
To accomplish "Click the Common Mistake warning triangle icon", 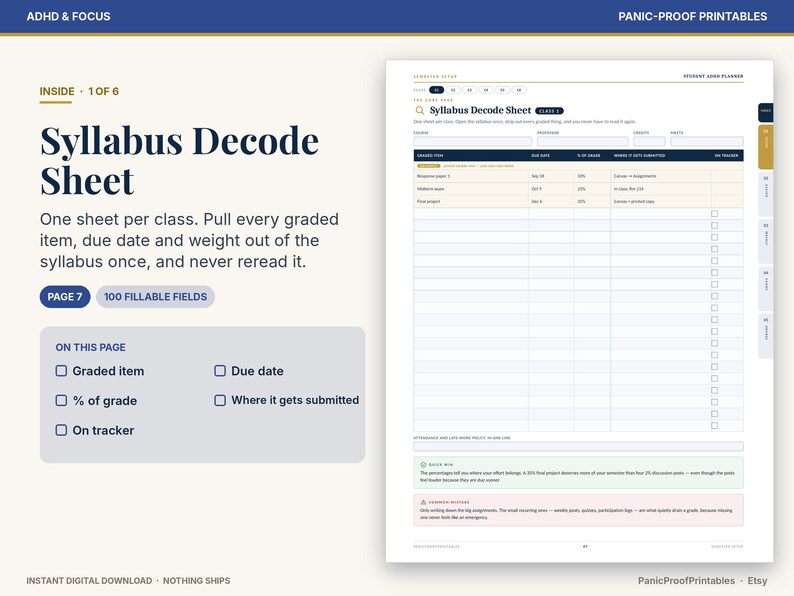I will point(423,502).
